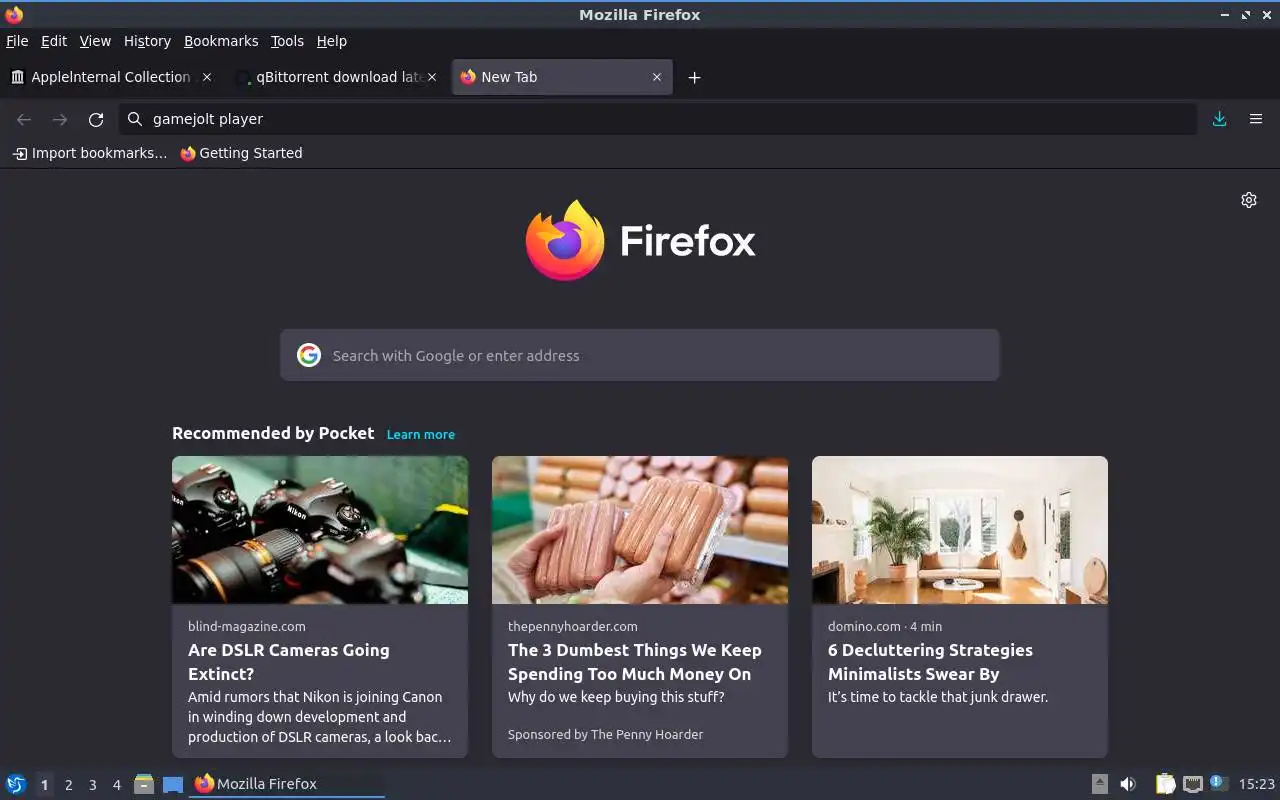The height and width of the screenshot is (800, 1280).
Task: Open the Downloads panel
Action: tap(1219, 119)
